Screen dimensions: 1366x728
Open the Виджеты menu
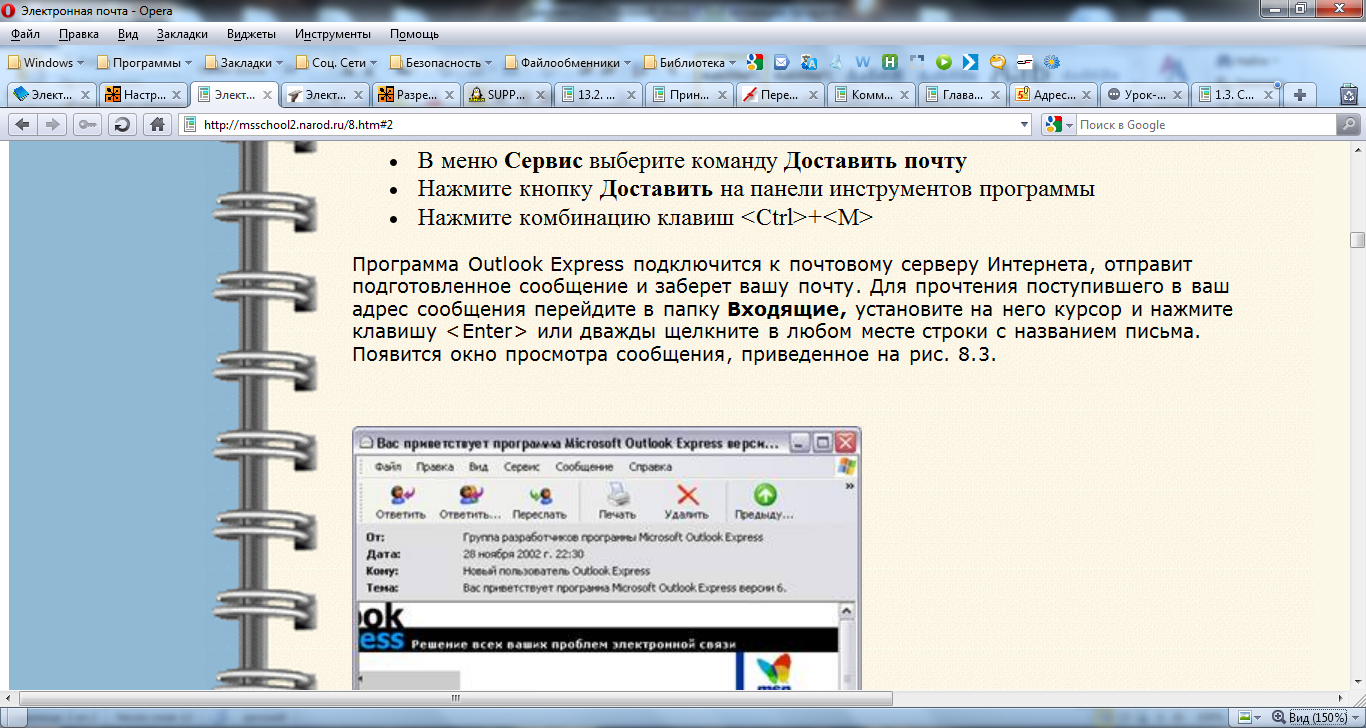252,34
